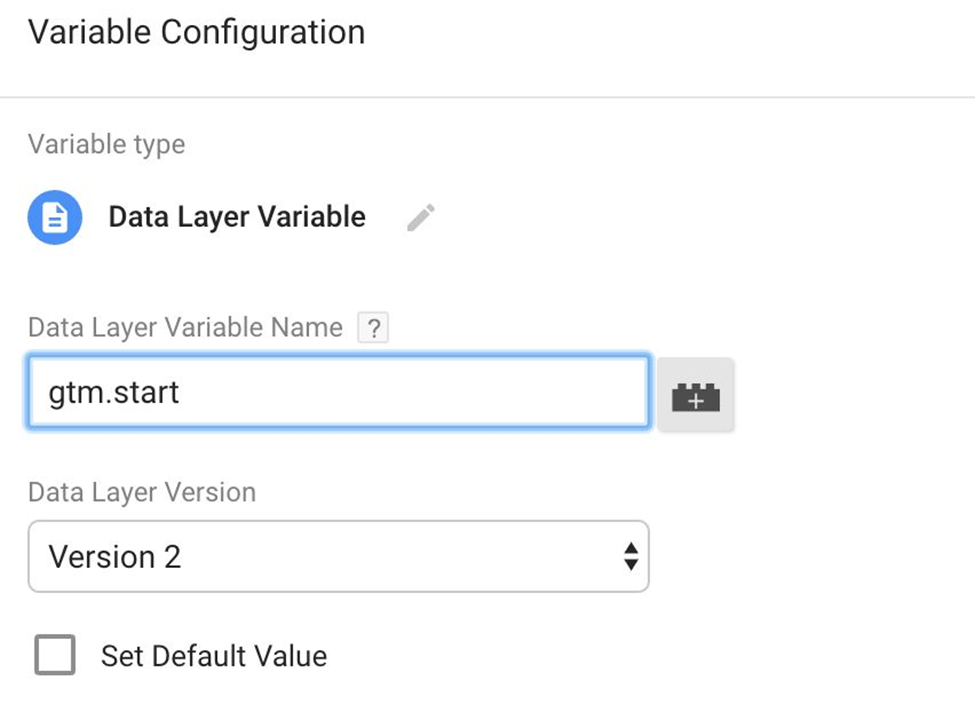The image size is (975, 712).
Task: Click empty space right of gtm.start text
Action: [420, 392]
